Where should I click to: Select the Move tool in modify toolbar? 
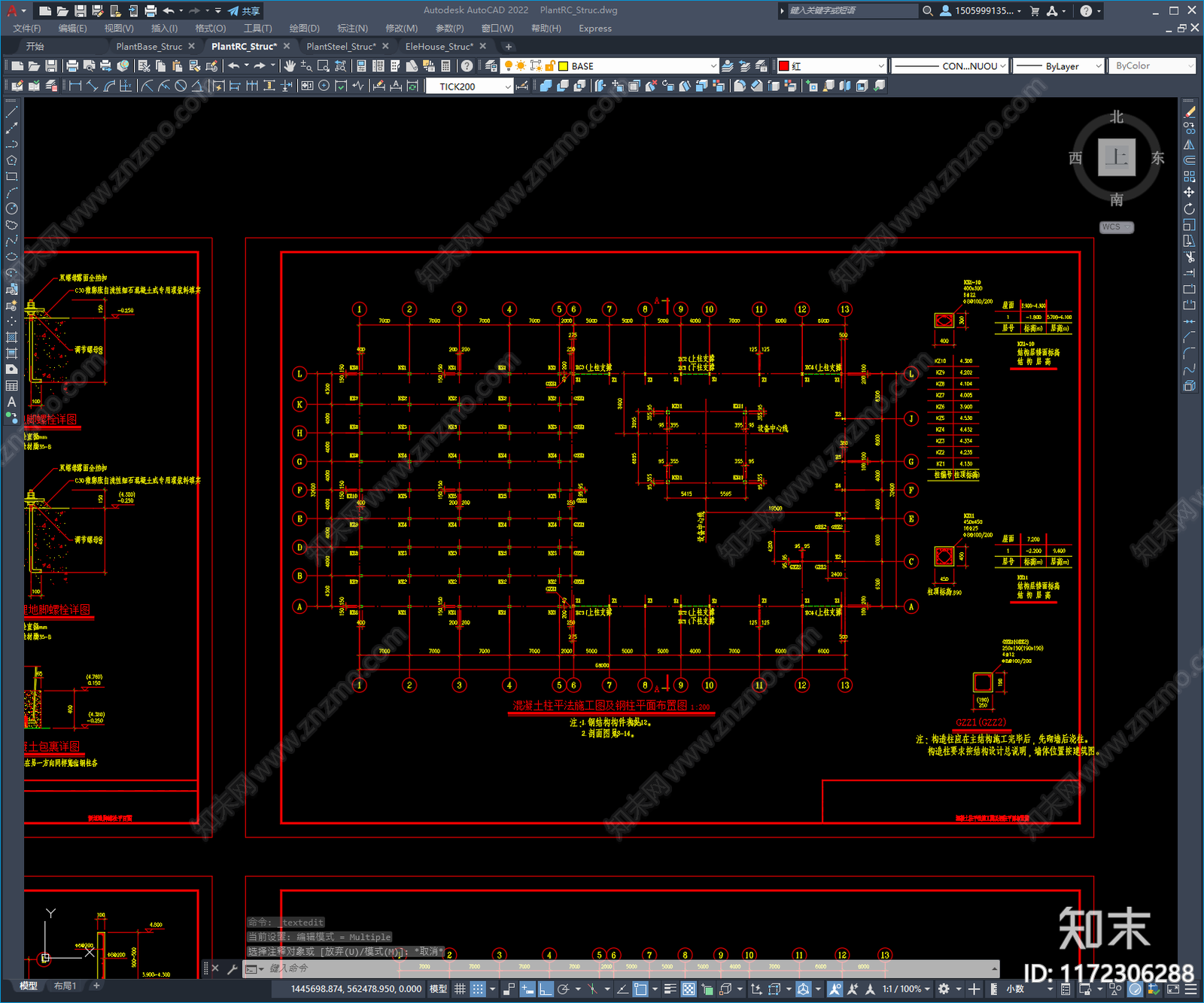tap(1189, 193)
